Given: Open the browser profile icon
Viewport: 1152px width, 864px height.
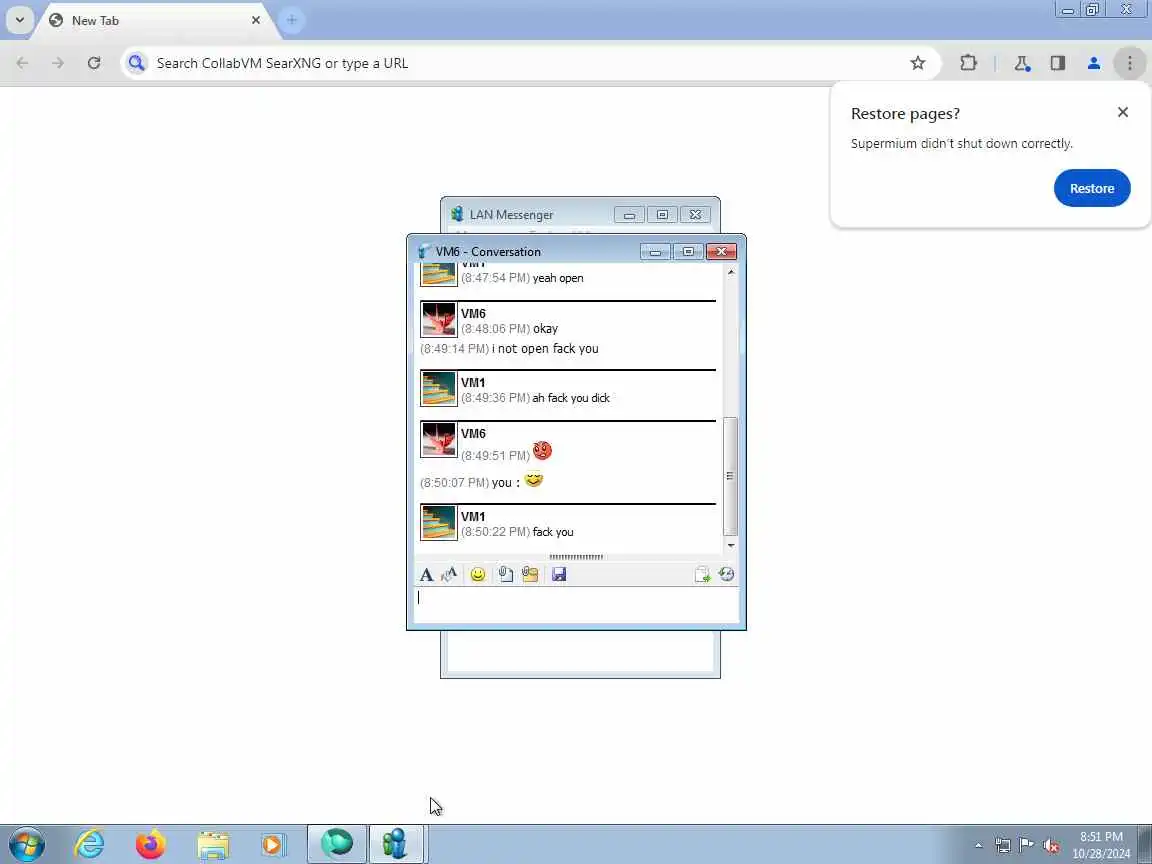Looking at the screenshot, I should point(1094,63).
